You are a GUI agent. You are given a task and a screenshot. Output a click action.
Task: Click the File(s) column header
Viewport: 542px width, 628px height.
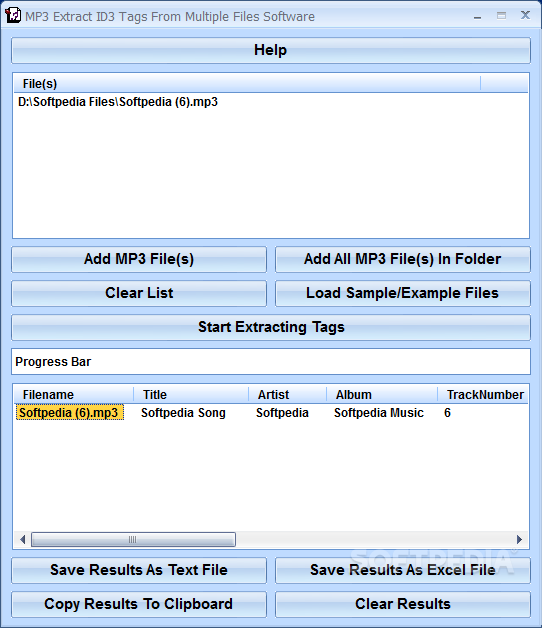point(247,84)
